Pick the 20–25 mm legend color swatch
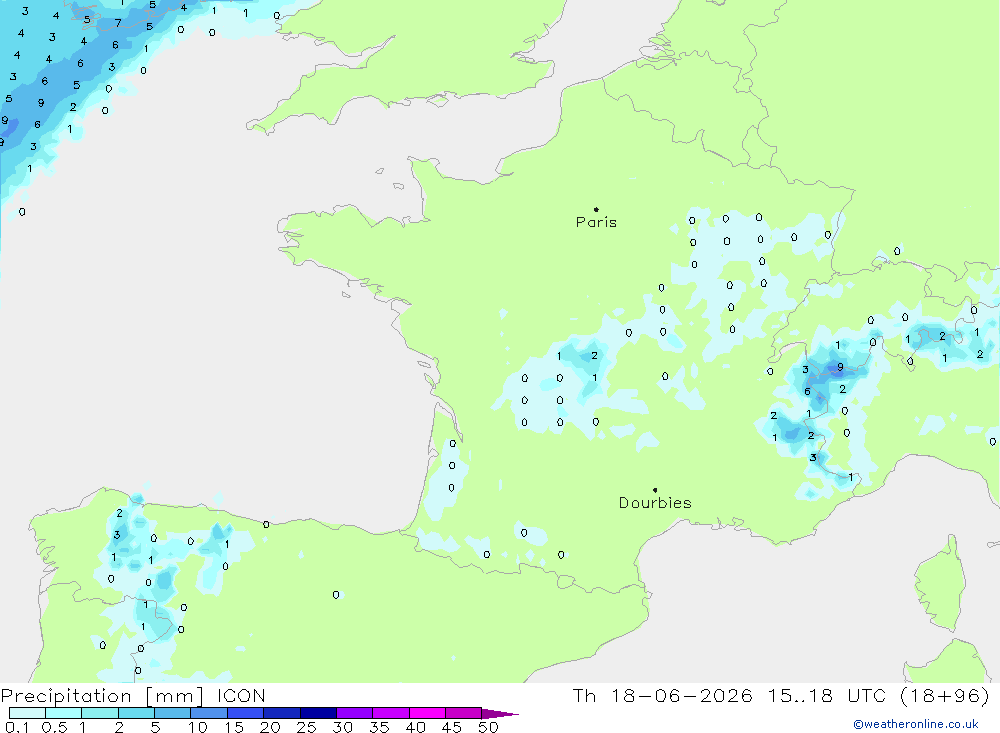 coord(281,713)
